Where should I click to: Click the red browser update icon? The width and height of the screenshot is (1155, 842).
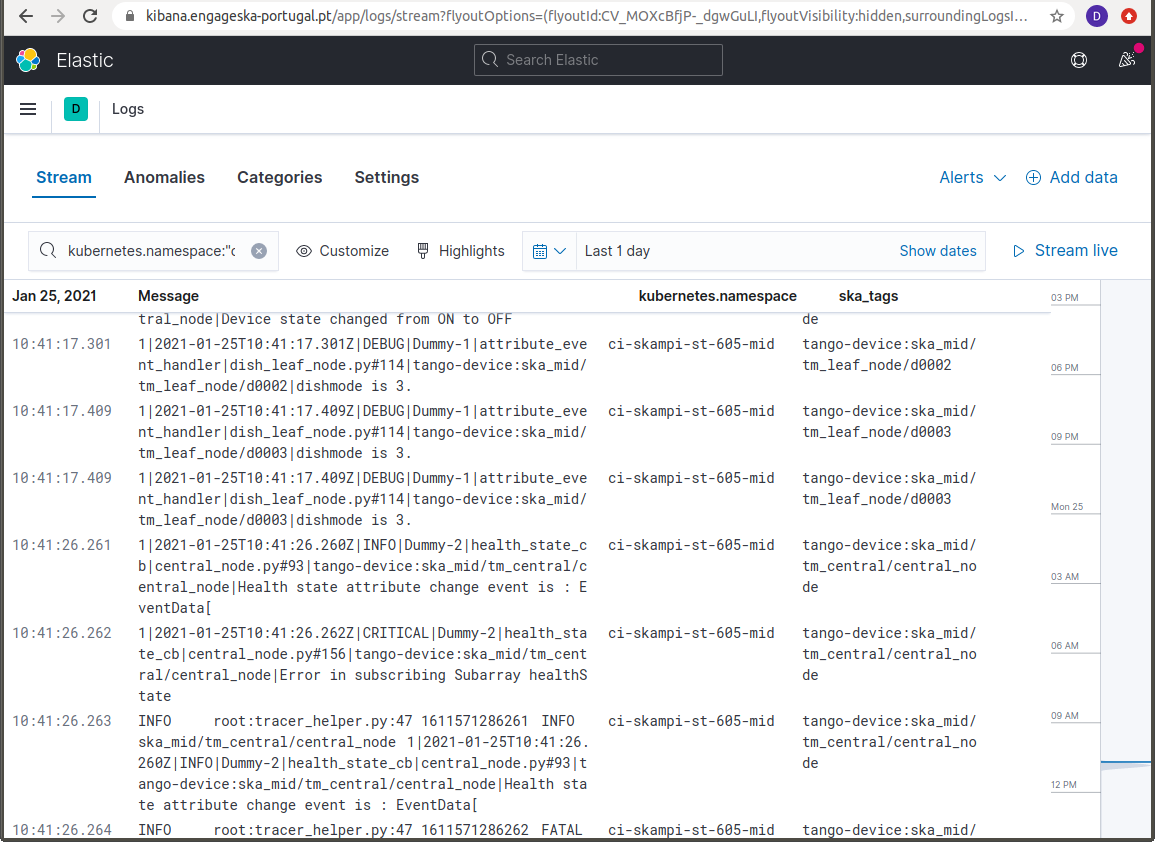click(1128, 16)
